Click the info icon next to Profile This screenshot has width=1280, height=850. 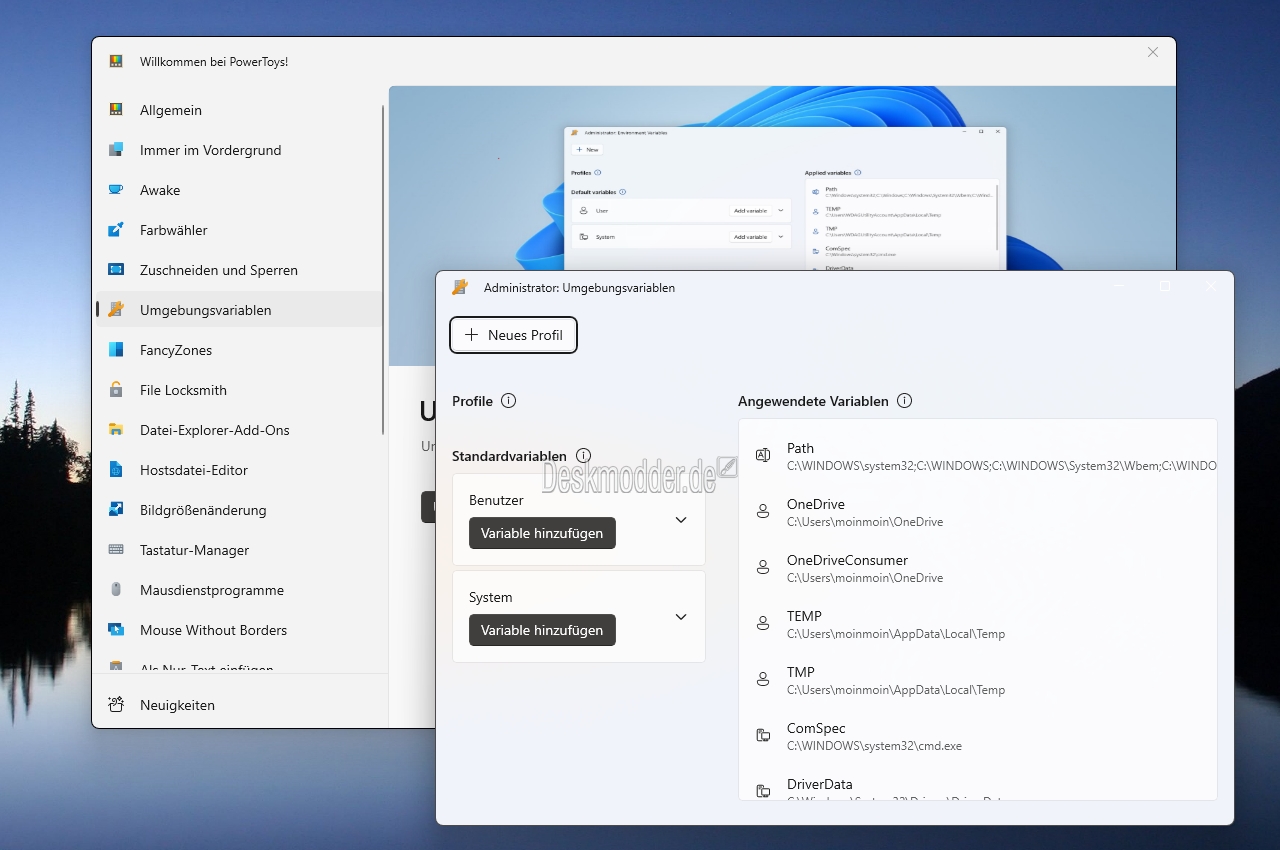pos(508,401)
